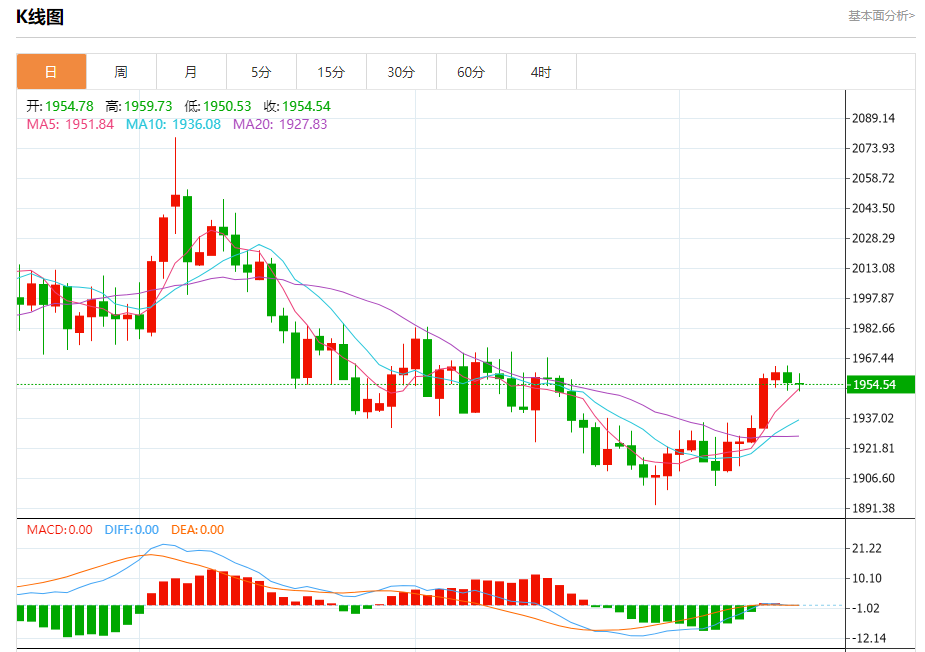Click the DIFF:0.00 indicator label
The image size is (925, 652).
(132, 530)
